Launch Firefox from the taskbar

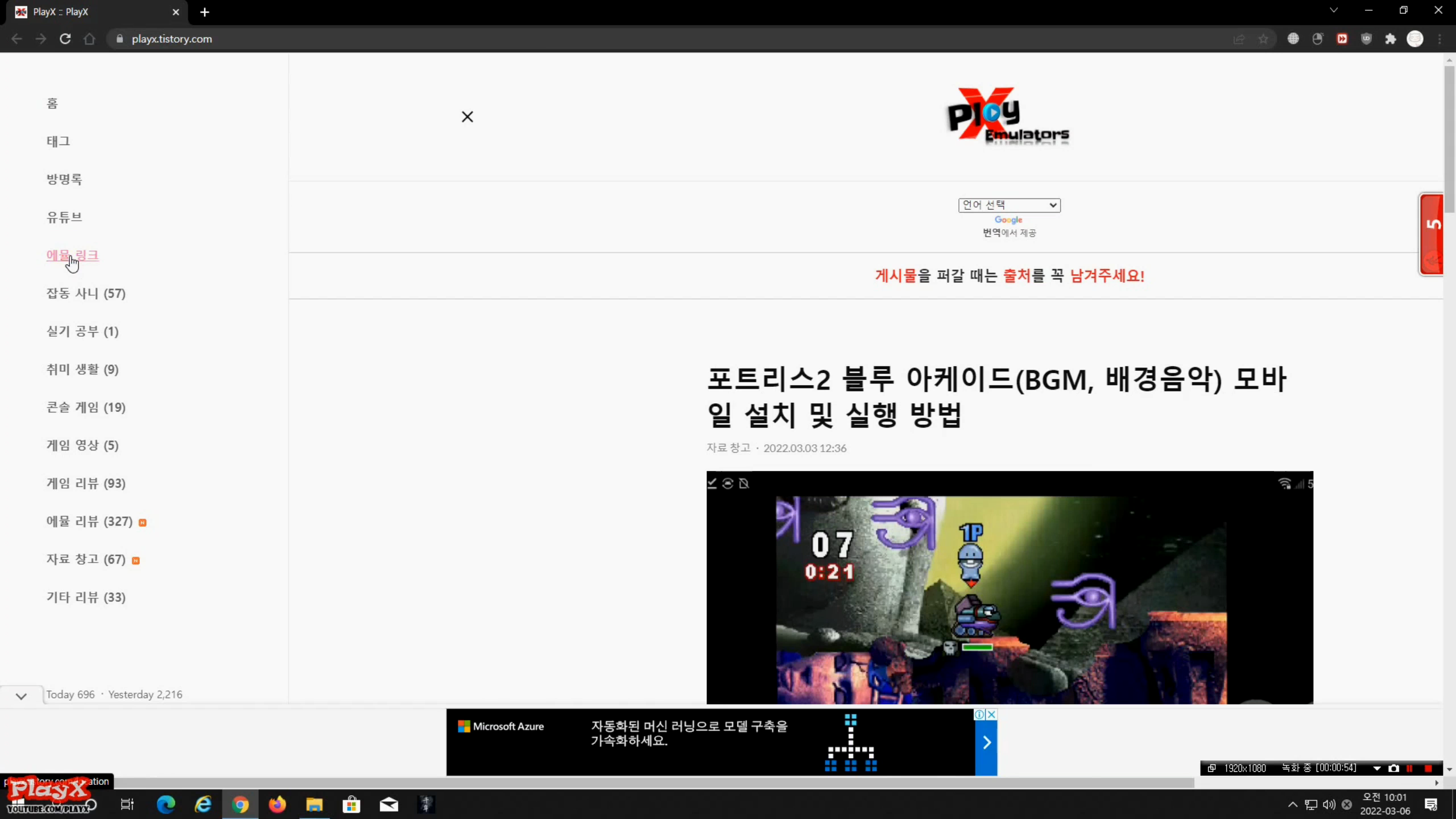point(277,804)
